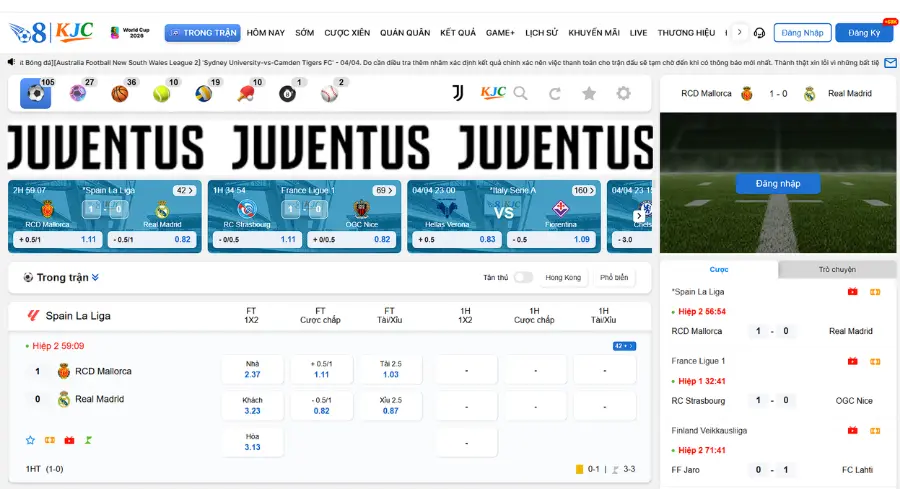This screenshot has width=900, height=500.
Task: Select Xỉu 2.5 odds 0.87
Action: [x=390, y=405]
